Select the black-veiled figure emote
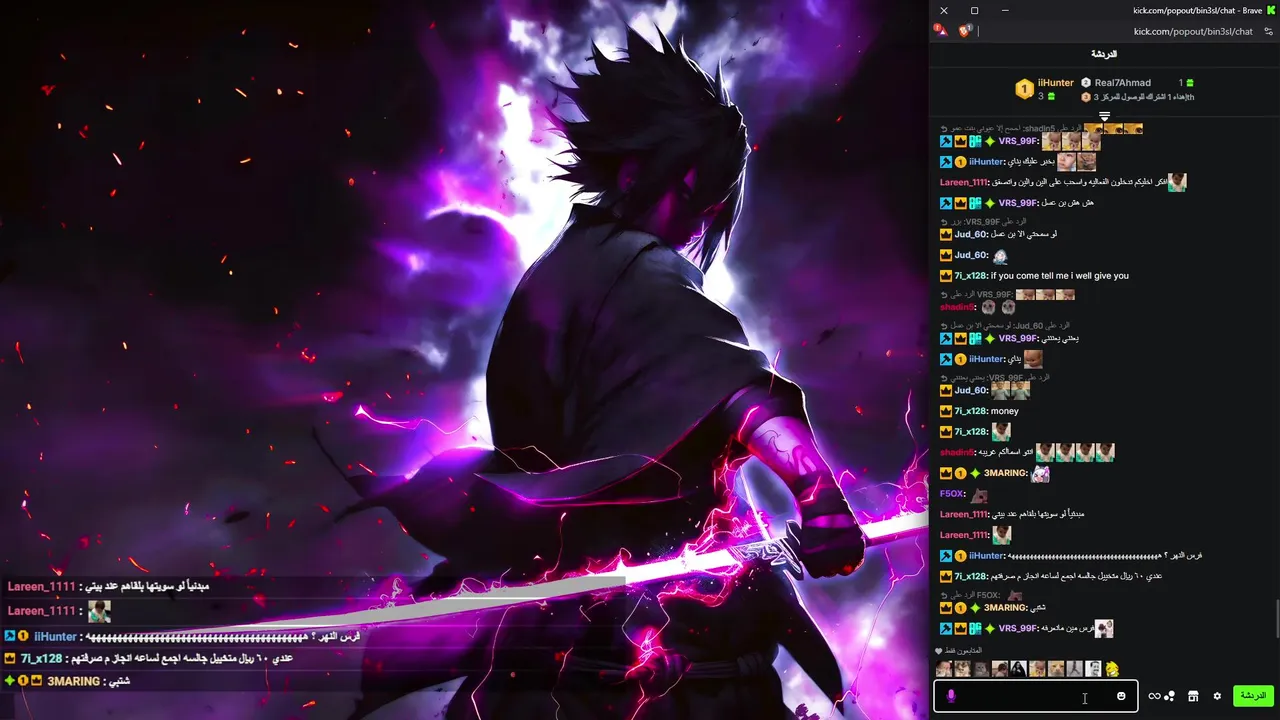The width and height of the screenshot is (1280, 720). (1018, 669)
